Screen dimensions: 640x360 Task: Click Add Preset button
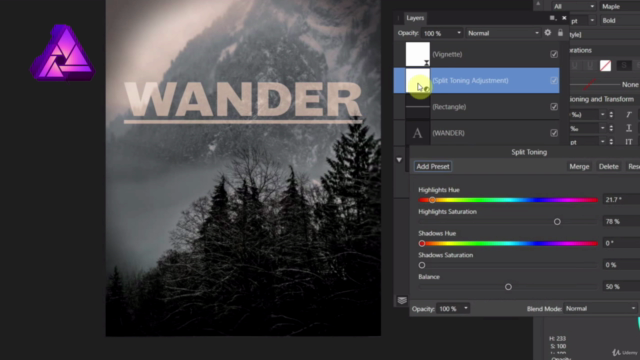(x=433, y=167)
